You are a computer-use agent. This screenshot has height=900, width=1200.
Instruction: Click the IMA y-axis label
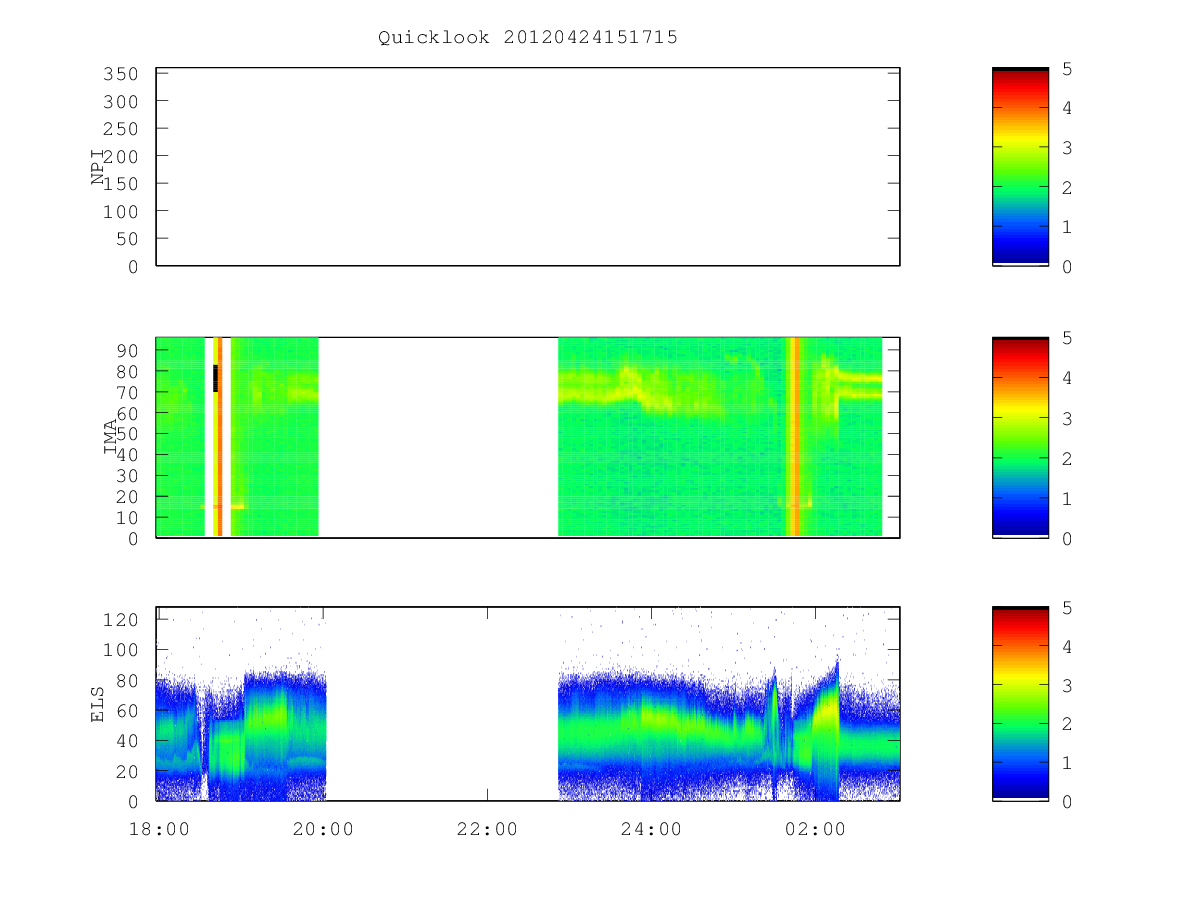click(110, 438)
